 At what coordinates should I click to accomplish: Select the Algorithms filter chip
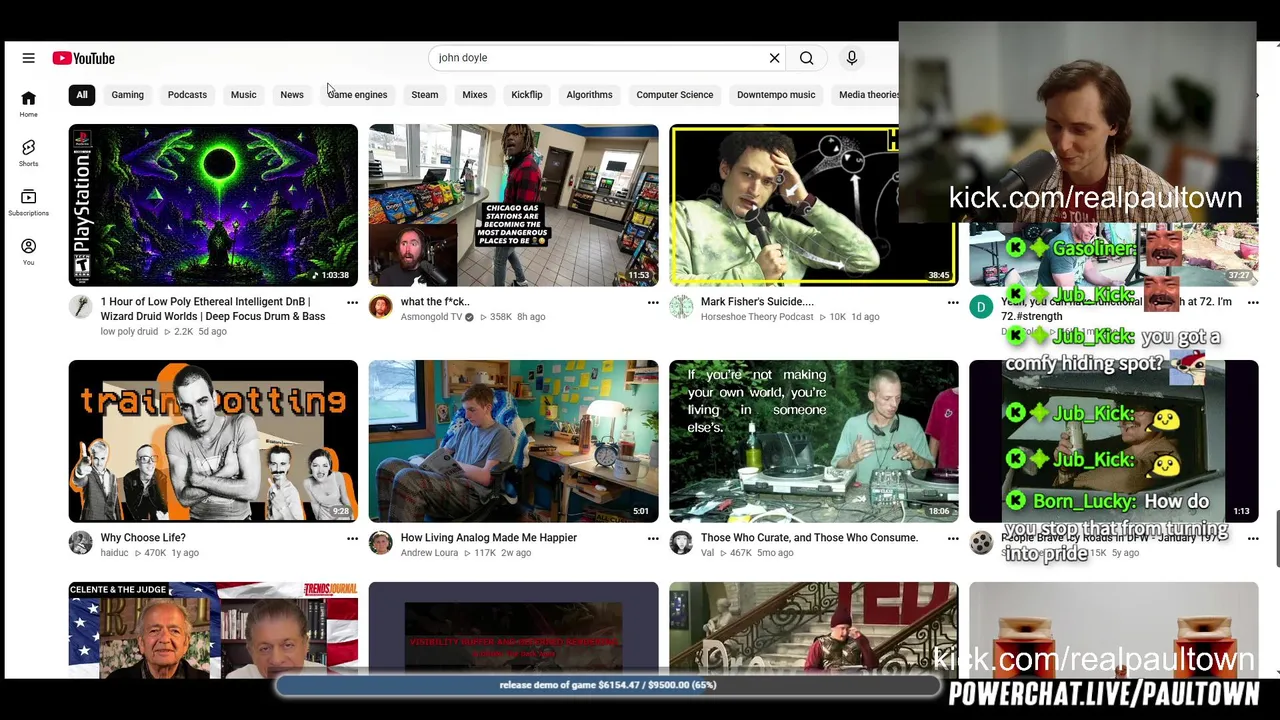[x=590, y=95]
